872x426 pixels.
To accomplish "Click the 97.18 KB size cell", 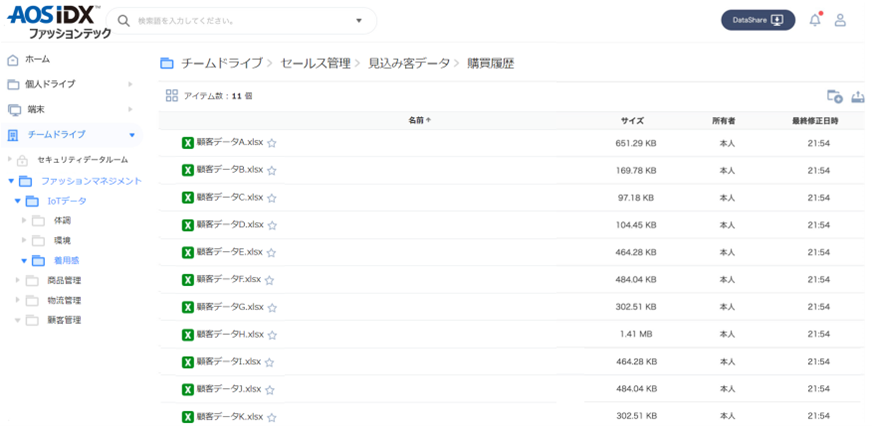I will click(x=635, y=198).
